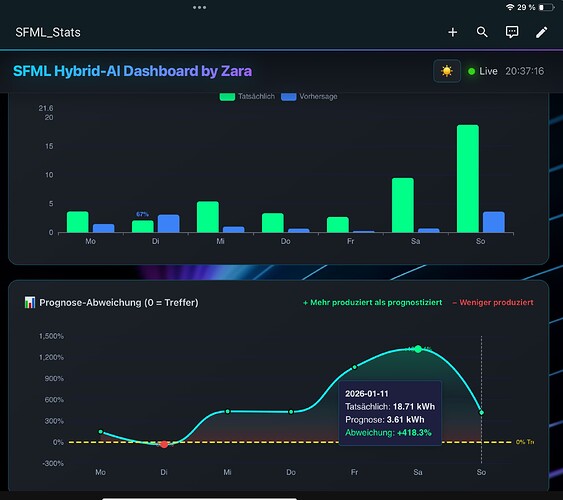Select the green Tatsächlich bar for Sa

pos(403,205)
